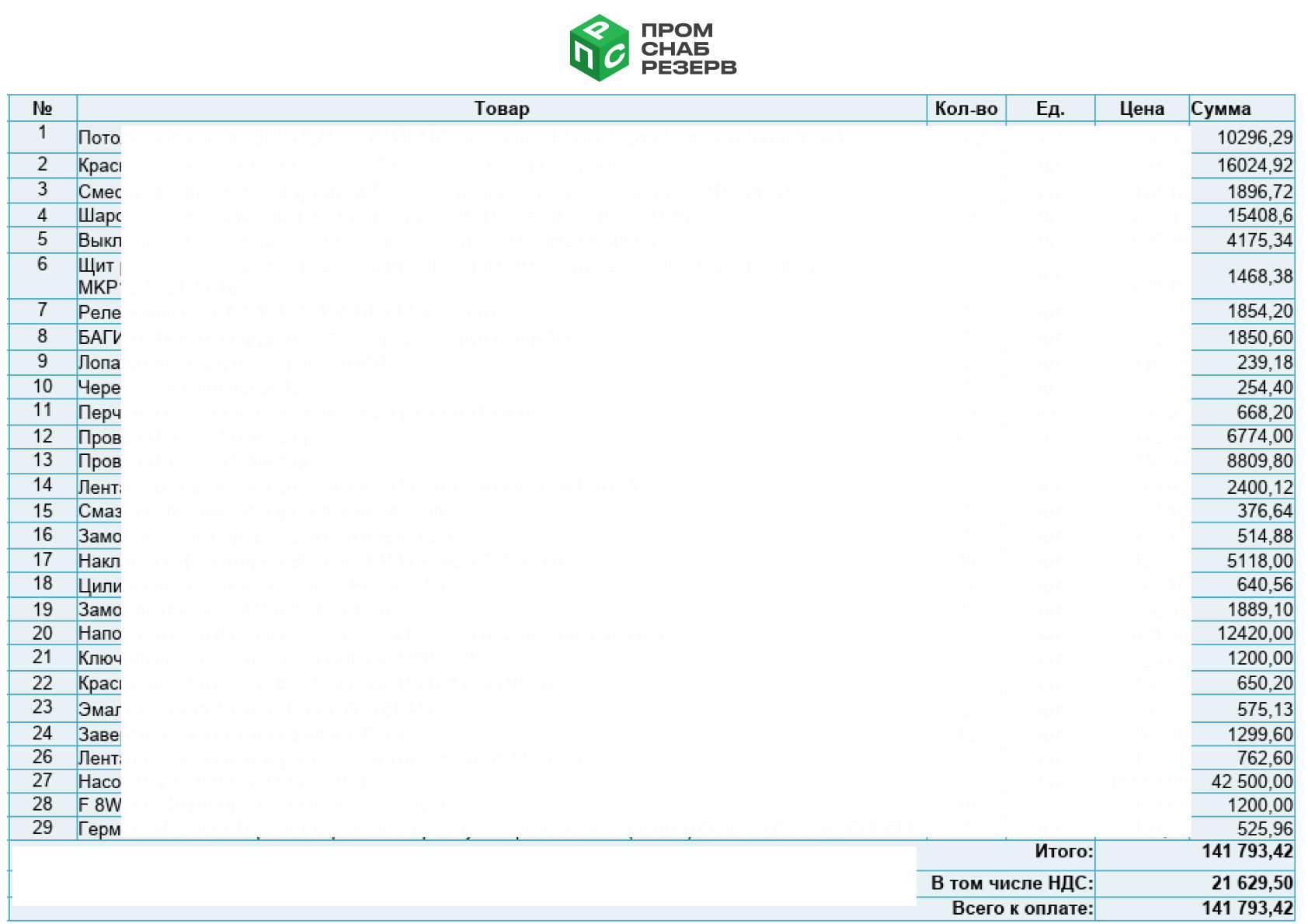This screenshot has height=924, width=1308.
Task: Select the sum 5118,00
Action: pos(1260,561)
